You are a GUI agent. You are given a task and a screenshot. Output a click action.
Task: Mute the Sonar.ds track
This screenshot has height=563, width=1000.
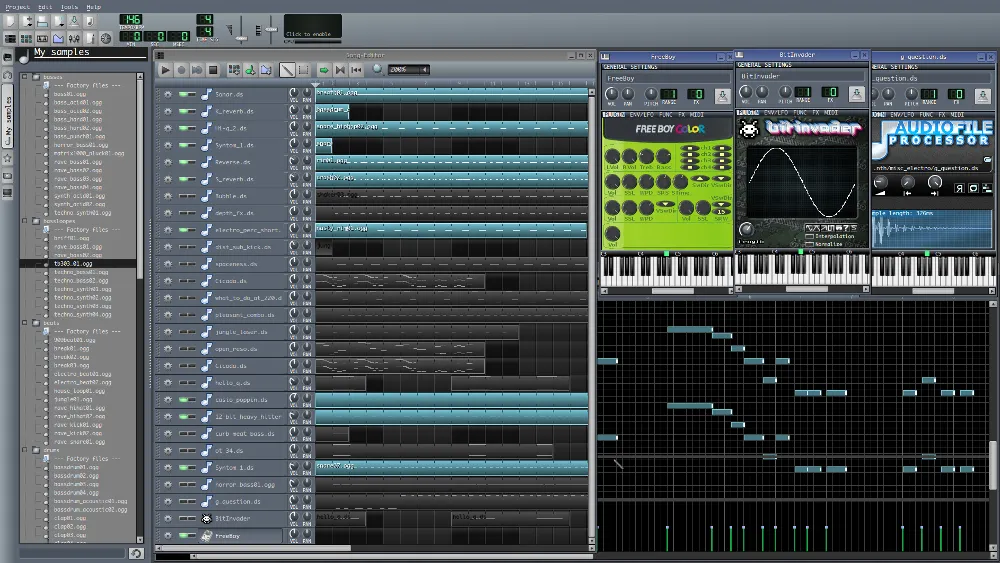(183, 94)
